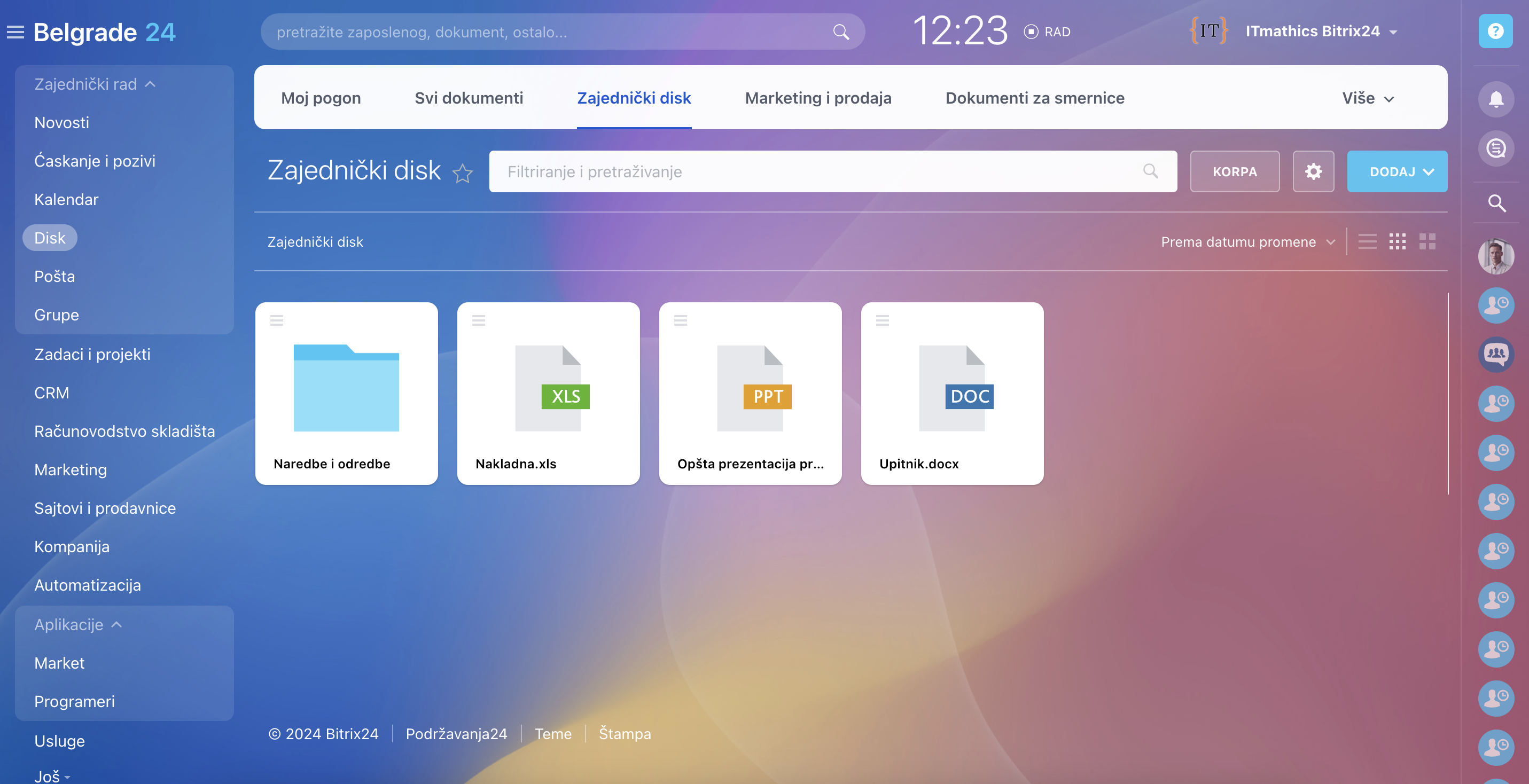Open the chat messages icon in right panel

tap(1496, 148)
